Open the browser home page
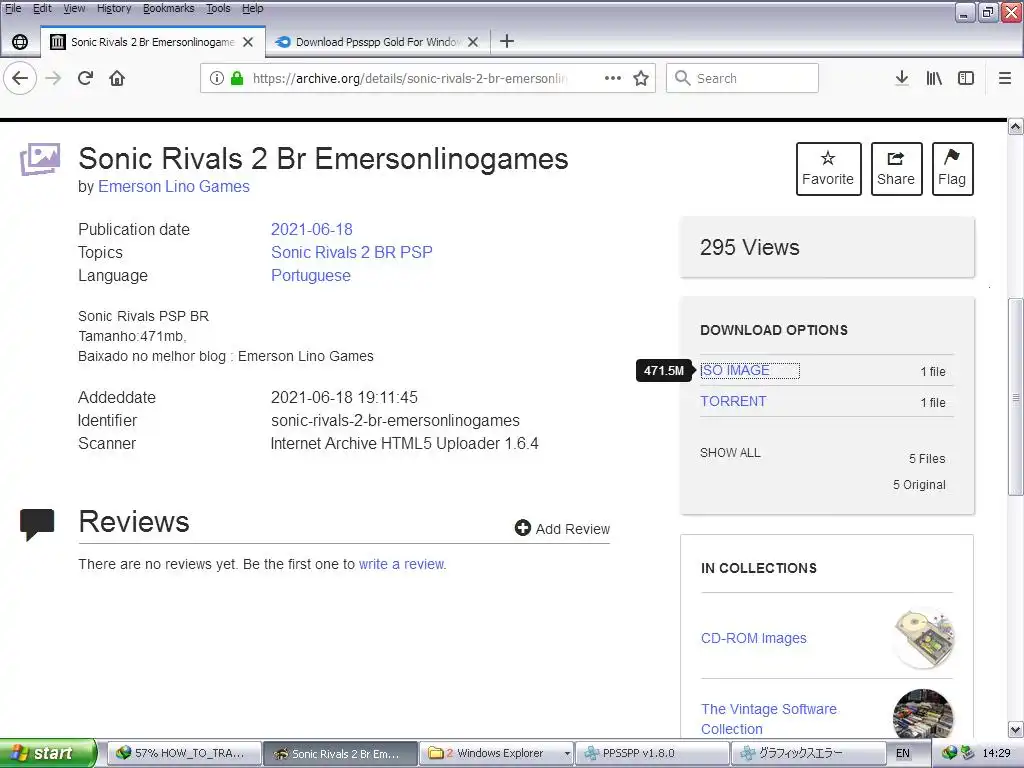The image size is (1024, 768). (117, 78)
